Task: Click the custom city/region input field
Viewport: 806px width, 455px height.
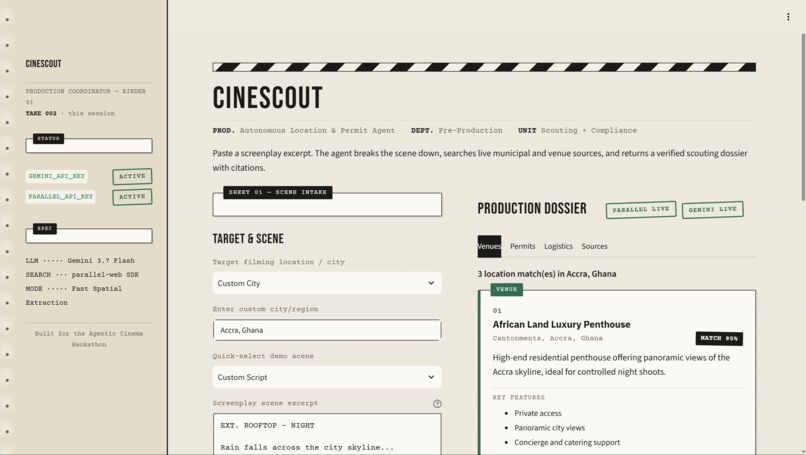Action: point(327,330)
